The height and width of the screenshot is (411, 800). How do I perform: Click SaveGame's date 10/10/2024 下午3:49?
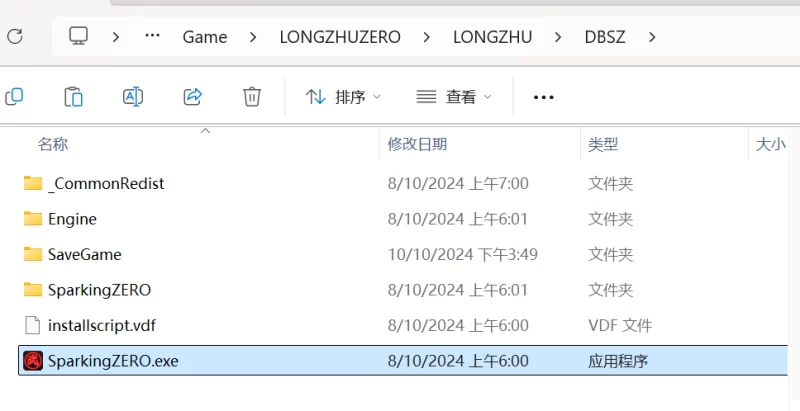[463, 254]
